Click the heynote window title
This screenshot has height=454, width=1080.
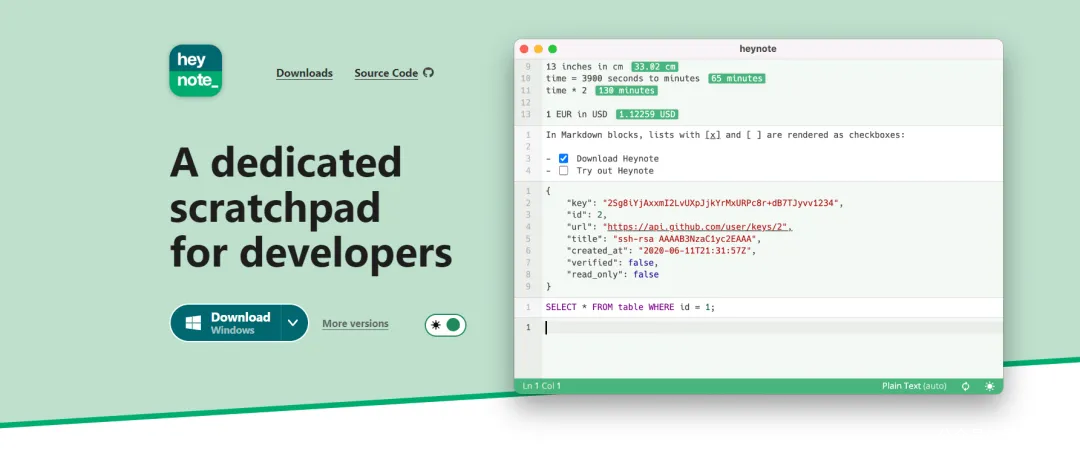pos(758,49)
